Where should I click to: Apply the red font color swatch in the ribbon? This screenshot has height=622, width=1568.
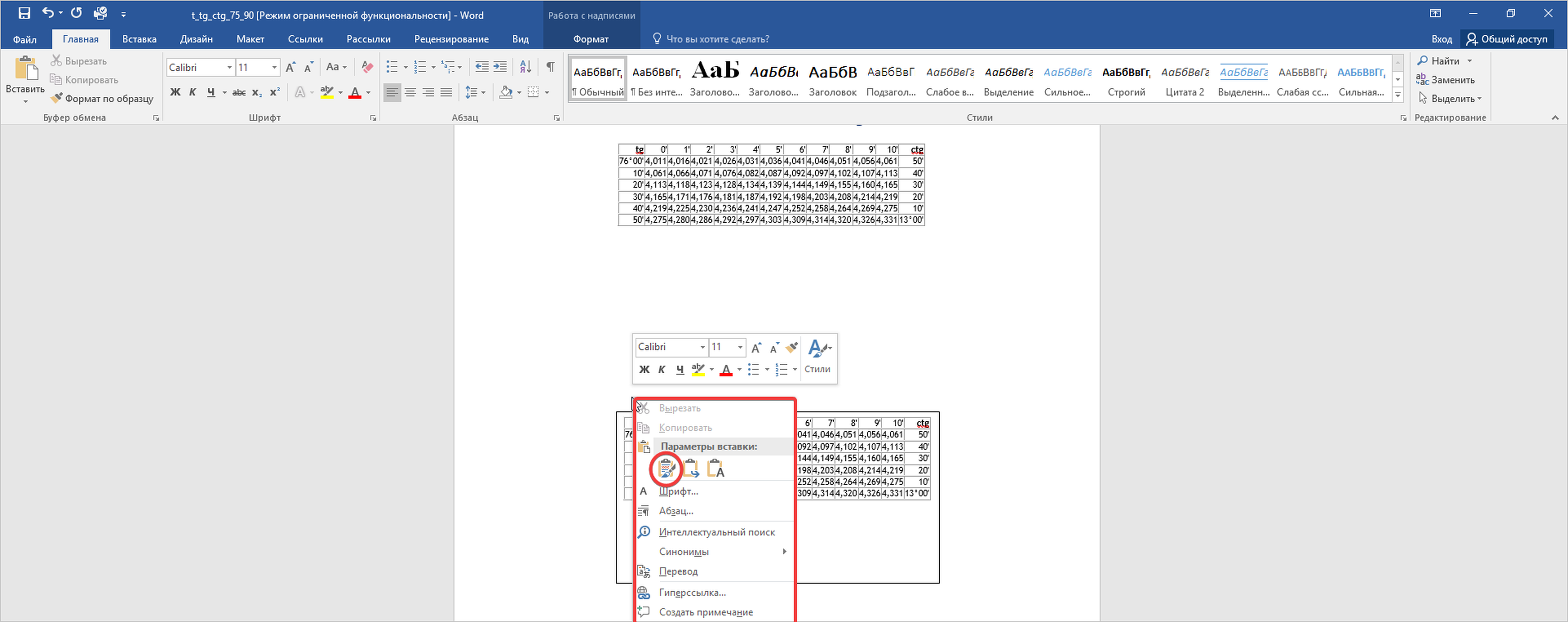(x=355, y=93)
